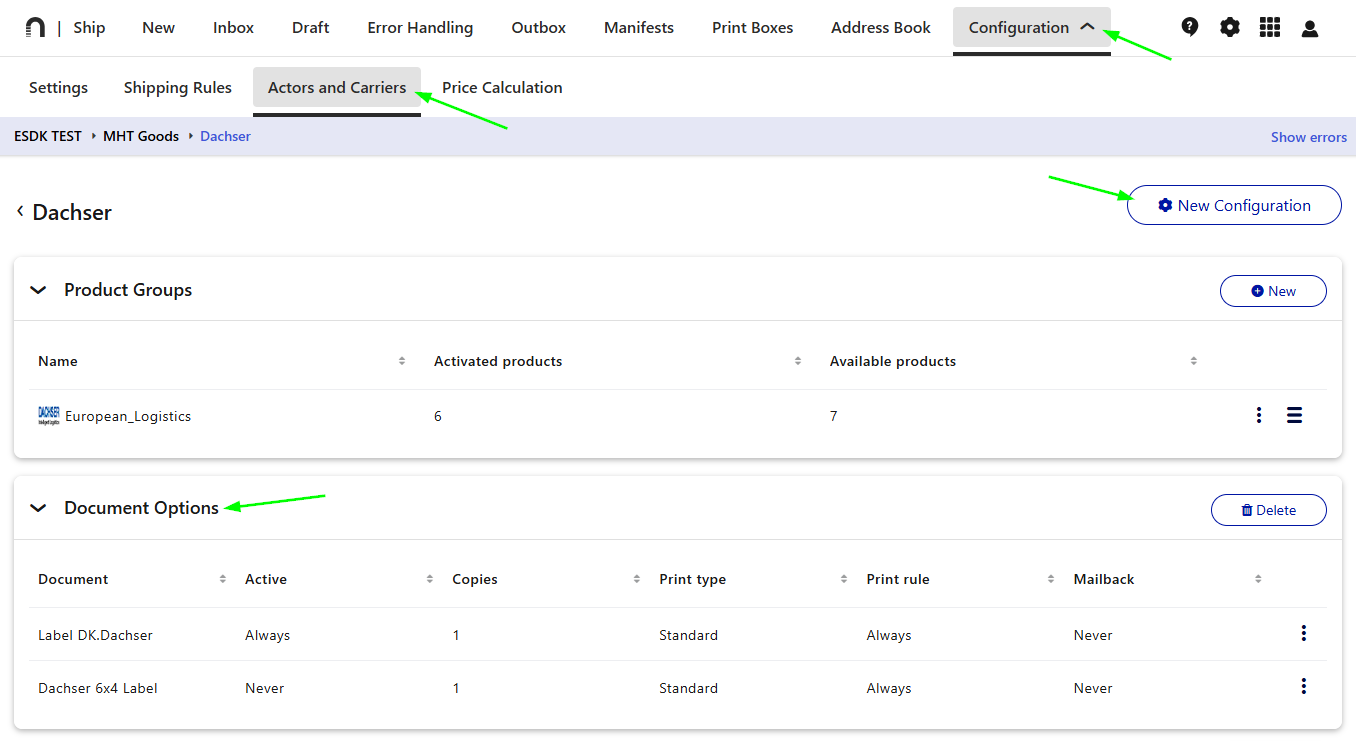Sort by Print type column
The height and width of the screenshot is (741, 1356).
[843, 579]
